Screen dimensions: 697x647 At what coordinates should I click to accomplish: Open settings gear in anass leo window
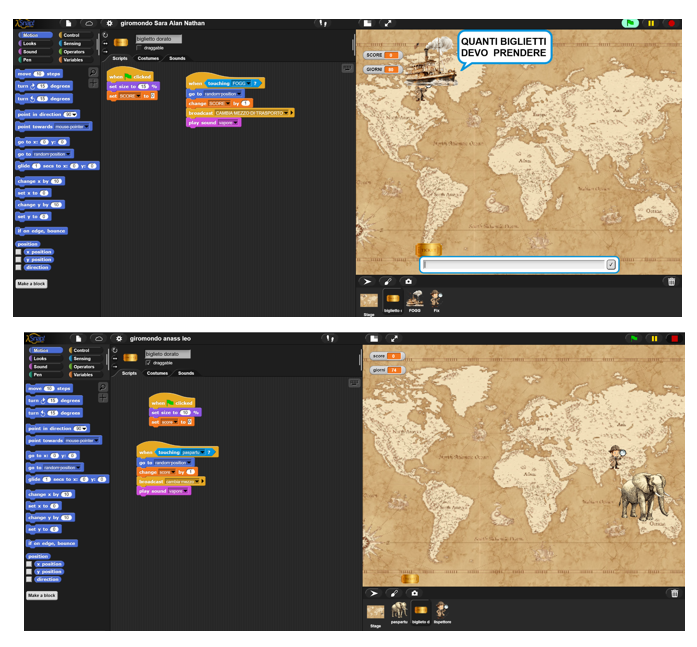pos(119,339)
